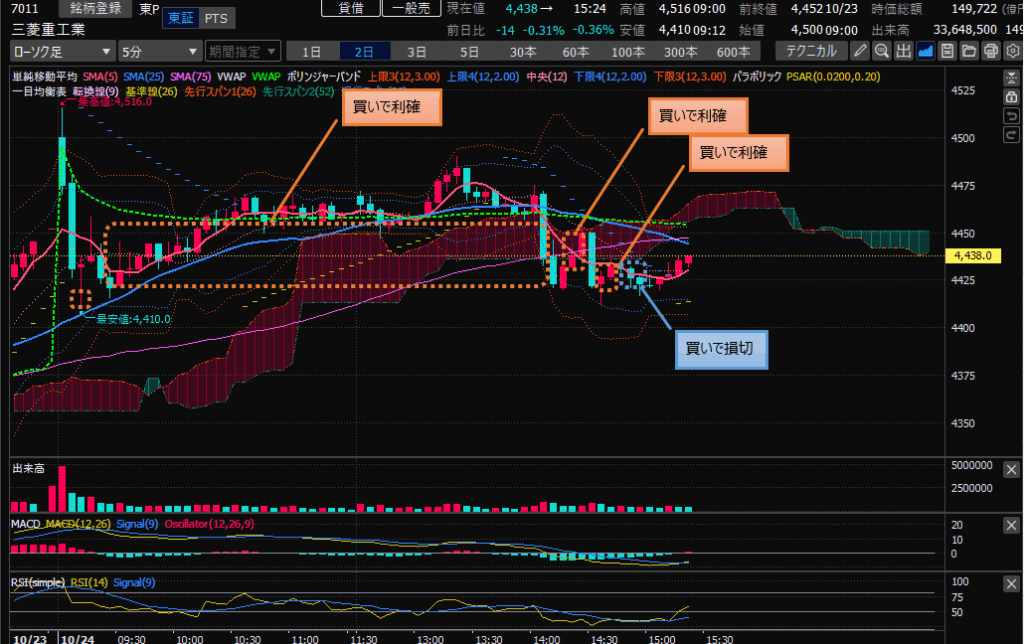Viewport: 1024px width, 644px height.
Task: Select the 東証 market toggle
Action: point(181,19)
